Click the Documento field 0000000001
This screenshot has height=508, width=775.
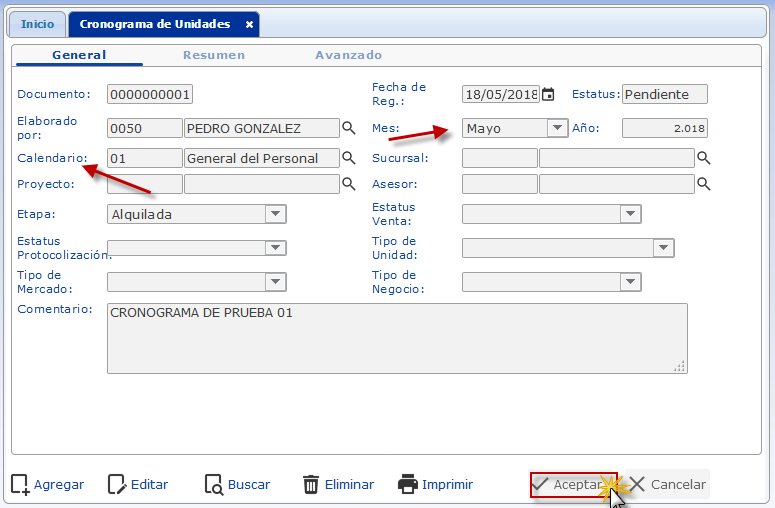pos(150,94)
